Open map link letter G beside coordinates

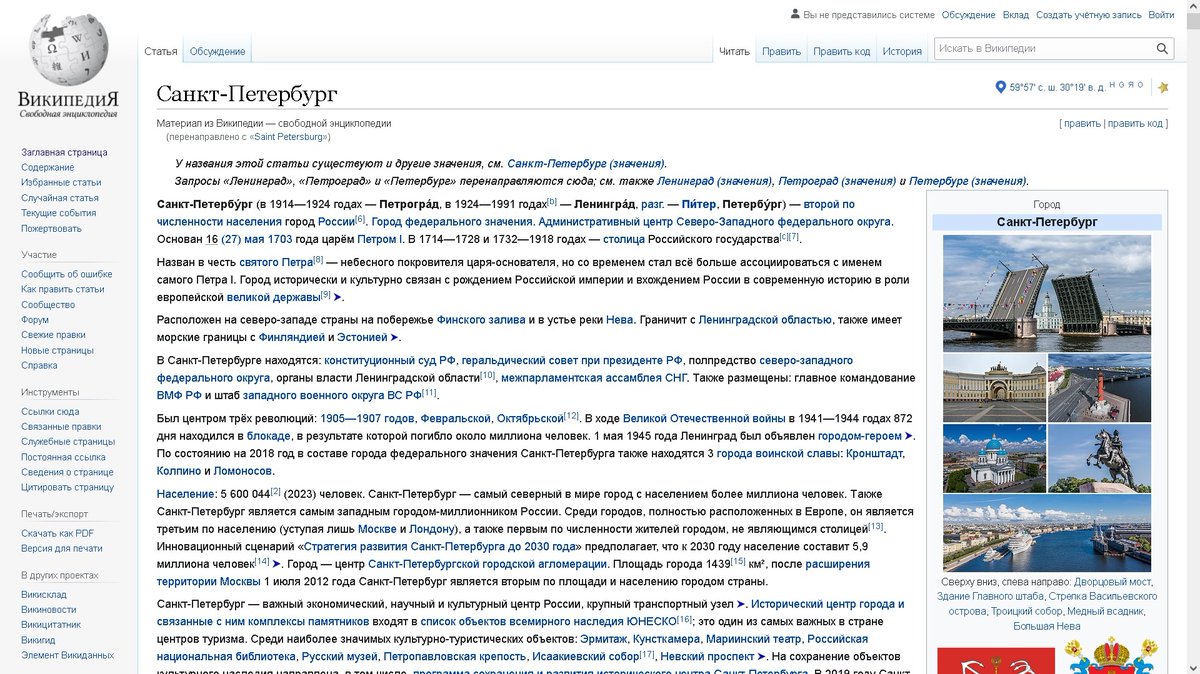tap(1121, 85)
